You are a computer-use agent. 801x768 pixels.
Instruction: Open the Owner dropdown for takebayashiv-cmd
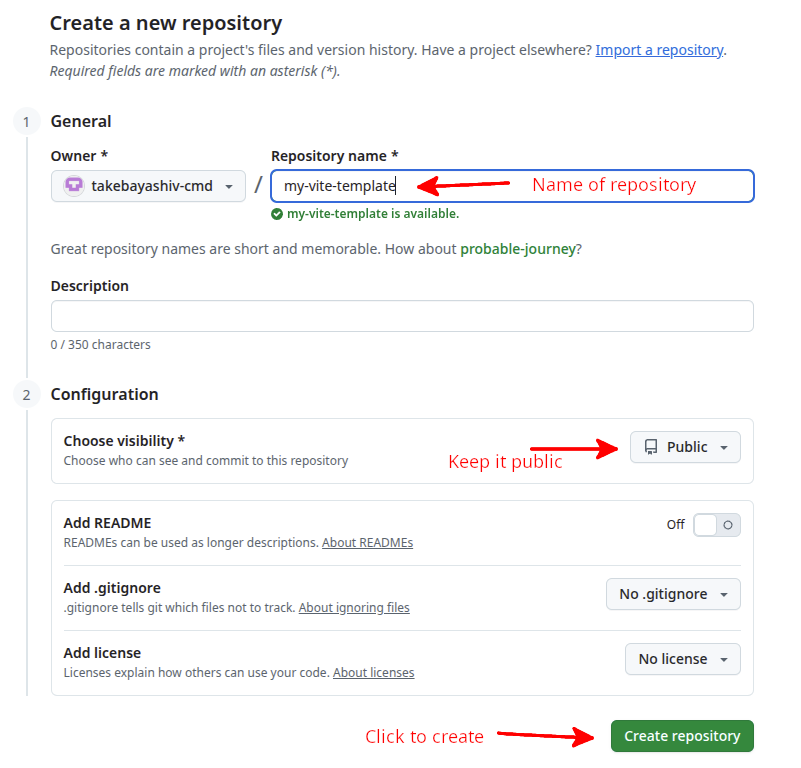[148, 185]
